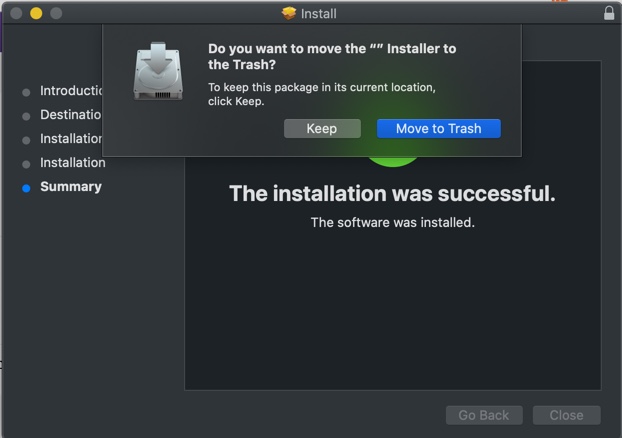Select the Installation step just below Destination
Viewport: 622px width, 438px height.
click(x=72, y=139)
